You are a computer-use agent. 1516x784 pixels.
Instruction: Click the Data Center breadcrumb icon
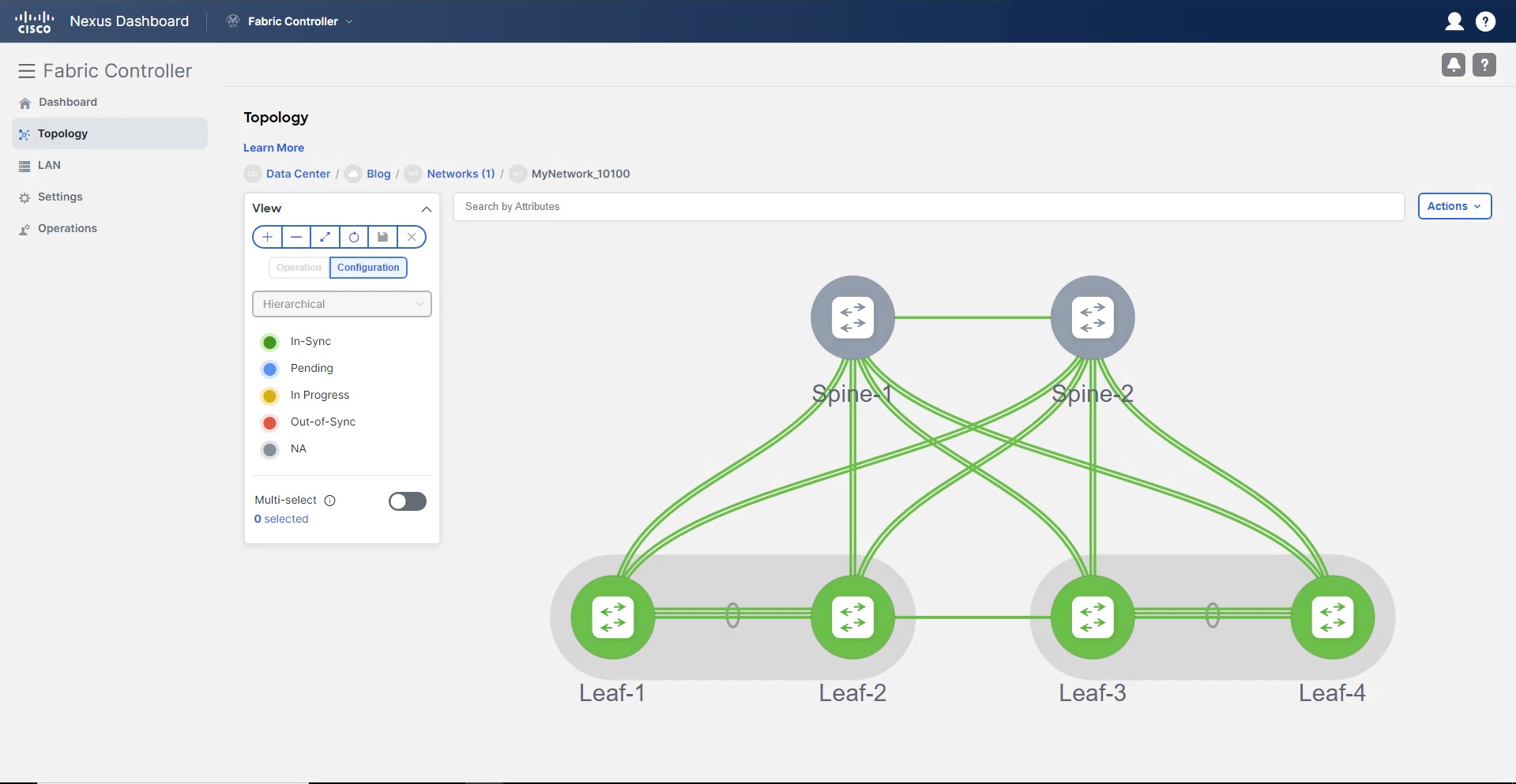pyautogui.click(x=253, y=174)
